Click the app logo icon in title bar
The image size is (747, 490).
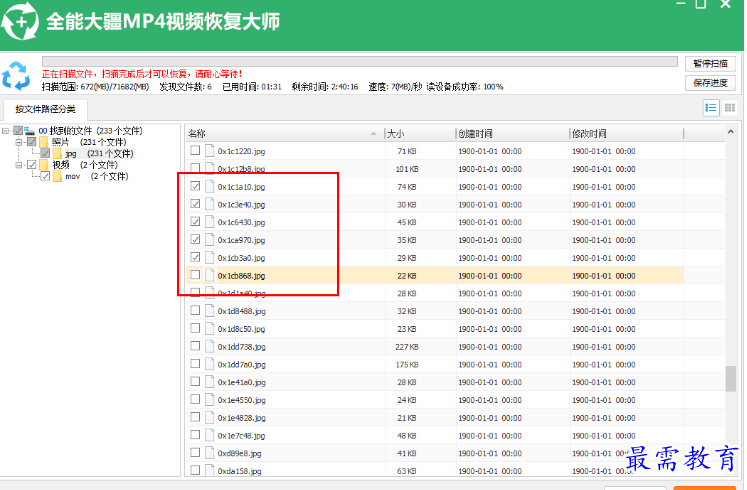[x=20, y=21]
